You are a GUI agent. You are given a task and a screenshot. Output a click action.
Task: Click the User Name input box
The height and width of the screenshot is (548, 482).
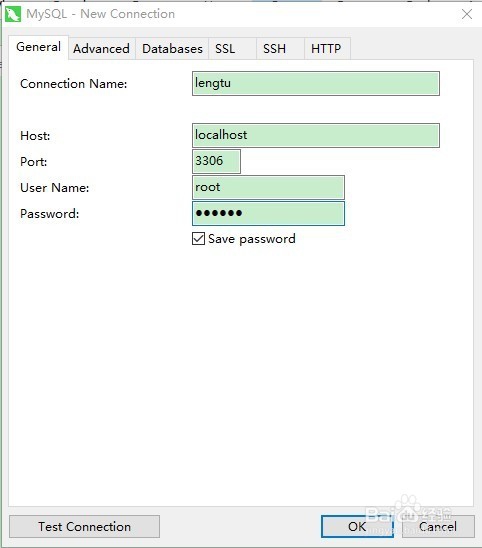click(x=268, y=187)
